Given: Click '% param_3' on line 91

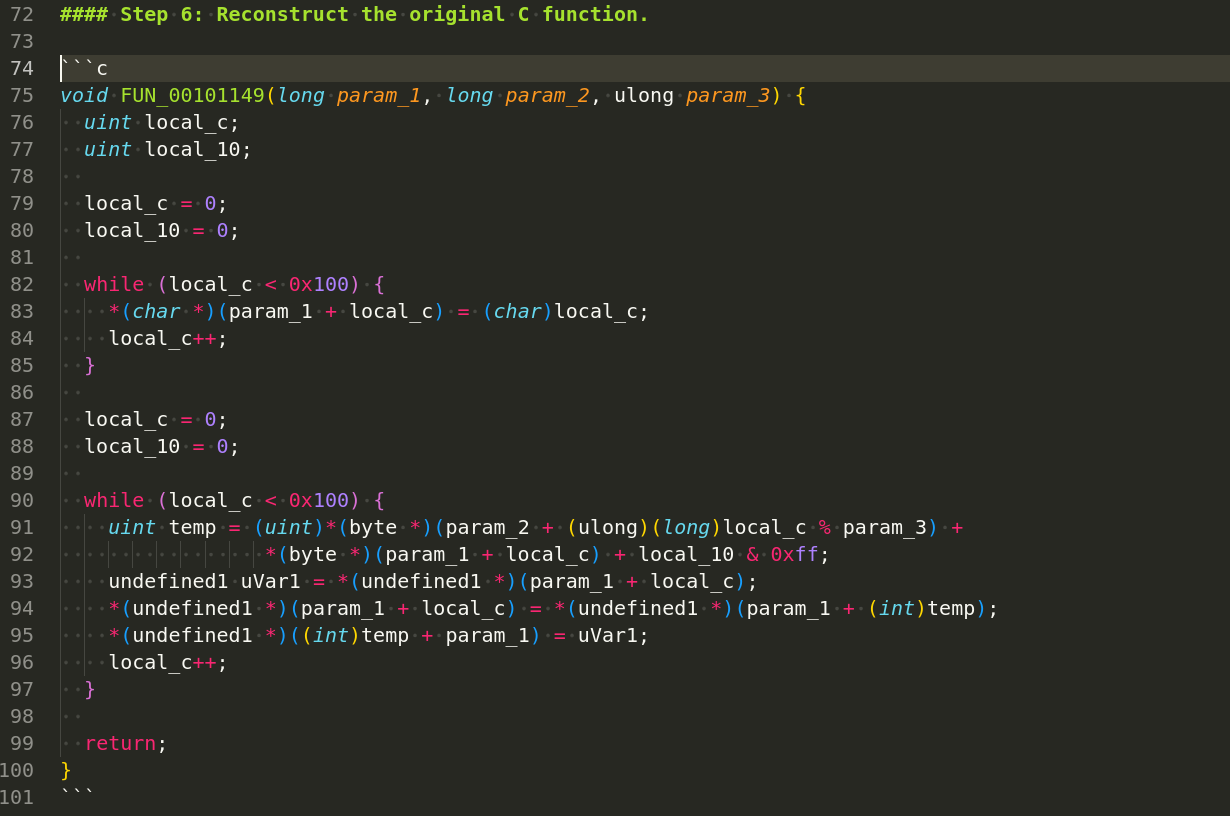Looking at the screenshot, I should pos(874,527).
